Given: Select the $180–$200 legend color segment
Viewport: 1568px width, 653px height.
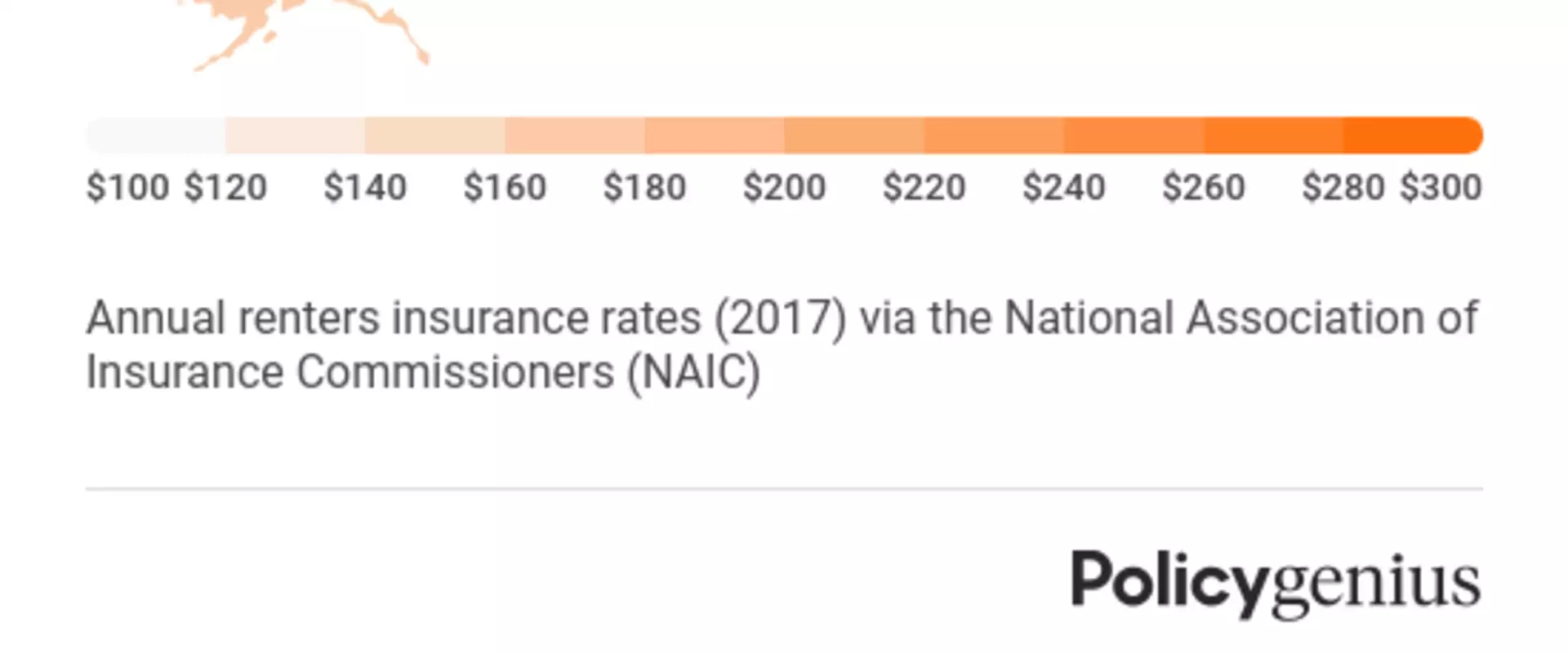Looking at the screenshot, I should click(715, 135).
